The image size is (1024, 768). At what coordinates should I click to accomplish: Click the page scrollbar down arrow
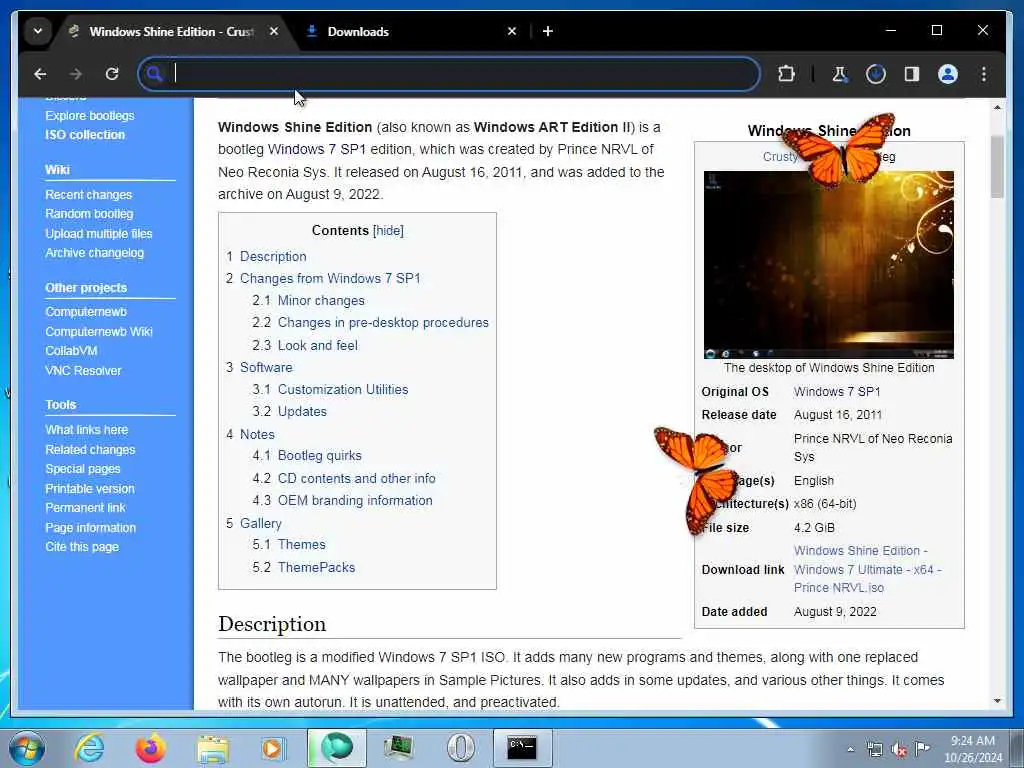tap(997, 701)
